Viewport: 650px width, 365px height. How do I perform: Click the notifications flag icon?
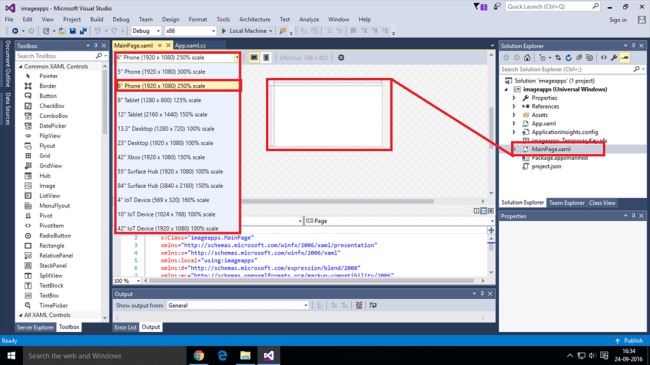click(x=480, y=7)
